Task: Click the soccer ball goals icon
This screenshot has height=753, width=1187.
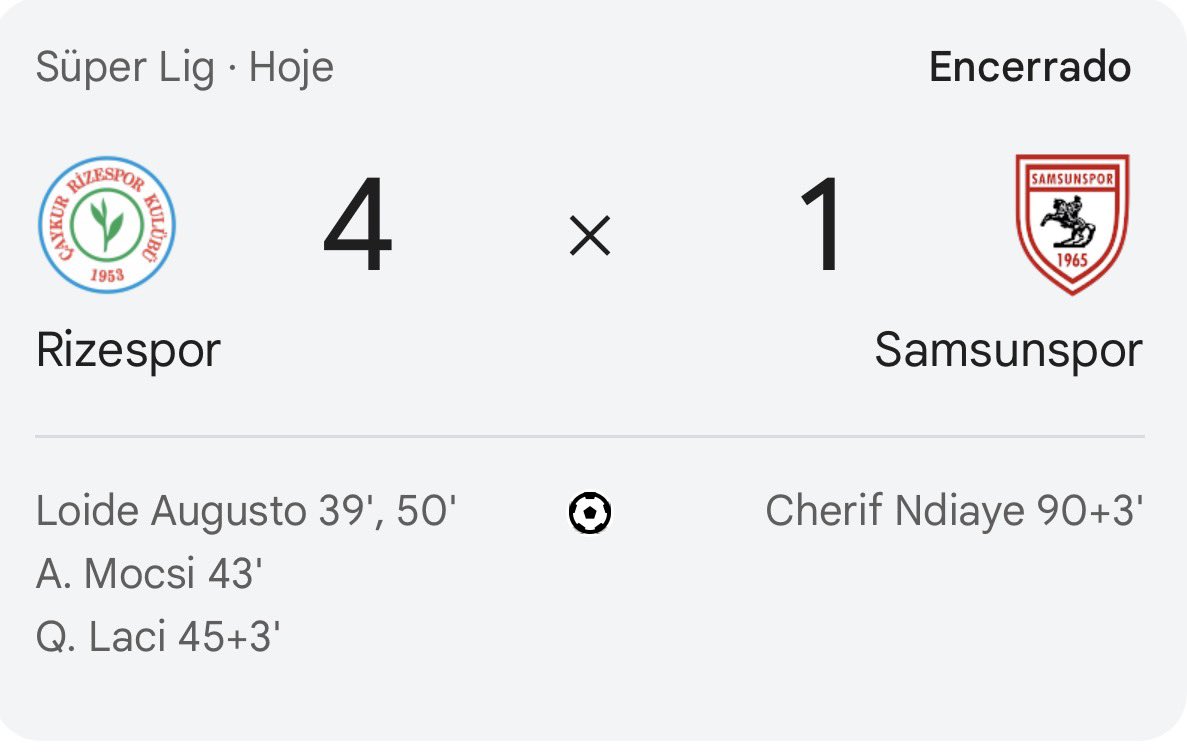Action: [590, 514]
